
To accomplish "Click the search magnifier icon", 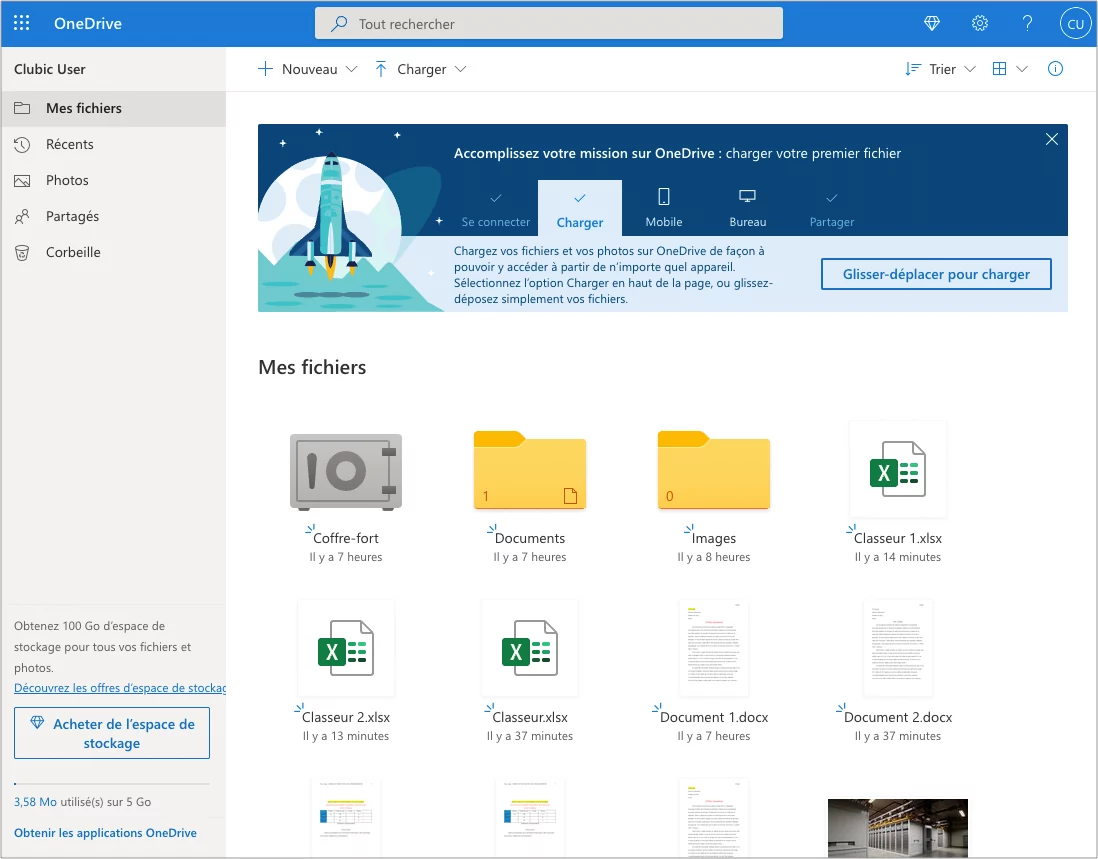I will click(x=339, y=24).
